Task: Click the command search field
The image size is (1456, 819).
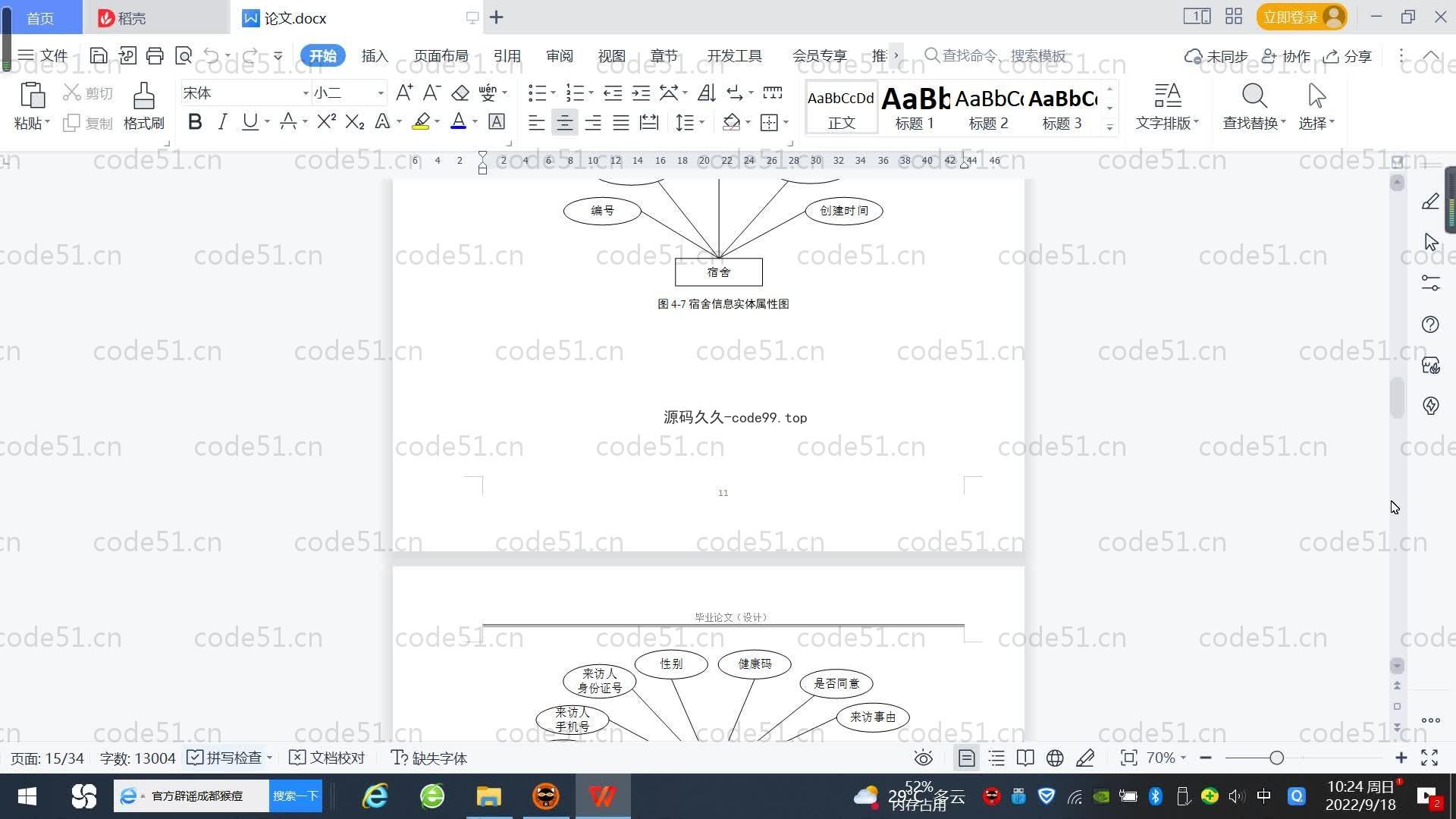Action: (x=996, y=55)
